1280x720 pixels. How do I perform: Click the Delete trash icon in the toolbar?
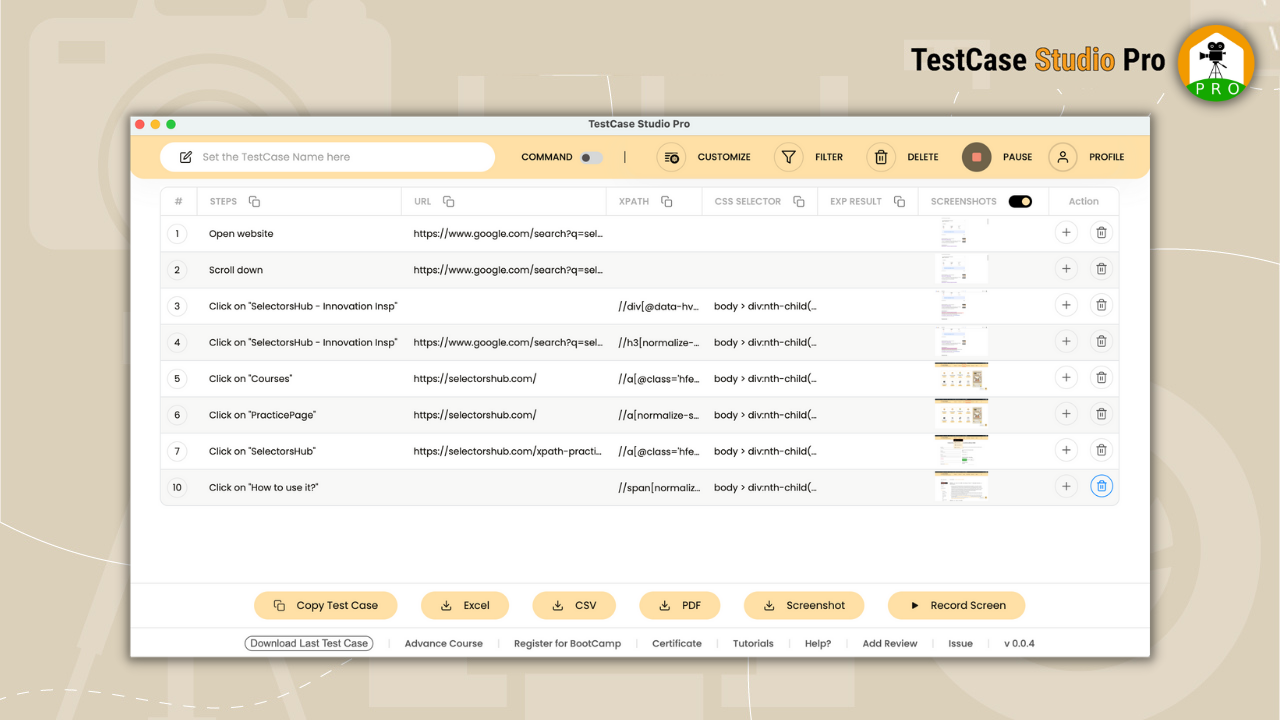[x=881, y=157]
